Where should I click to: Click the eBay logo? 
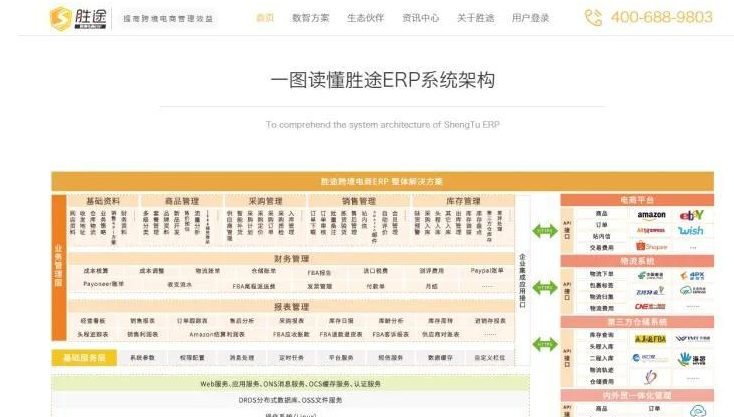(x=691, y=215)
